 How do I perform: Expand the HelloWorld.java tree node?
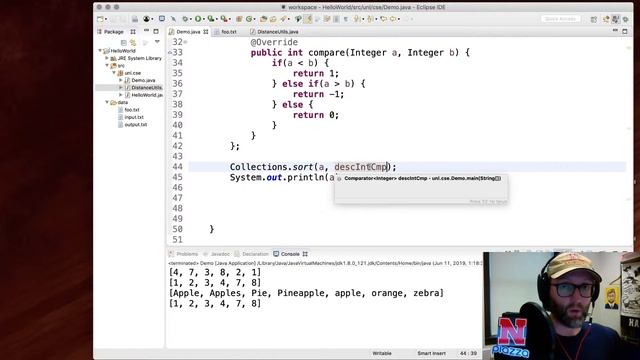point(121,95)
